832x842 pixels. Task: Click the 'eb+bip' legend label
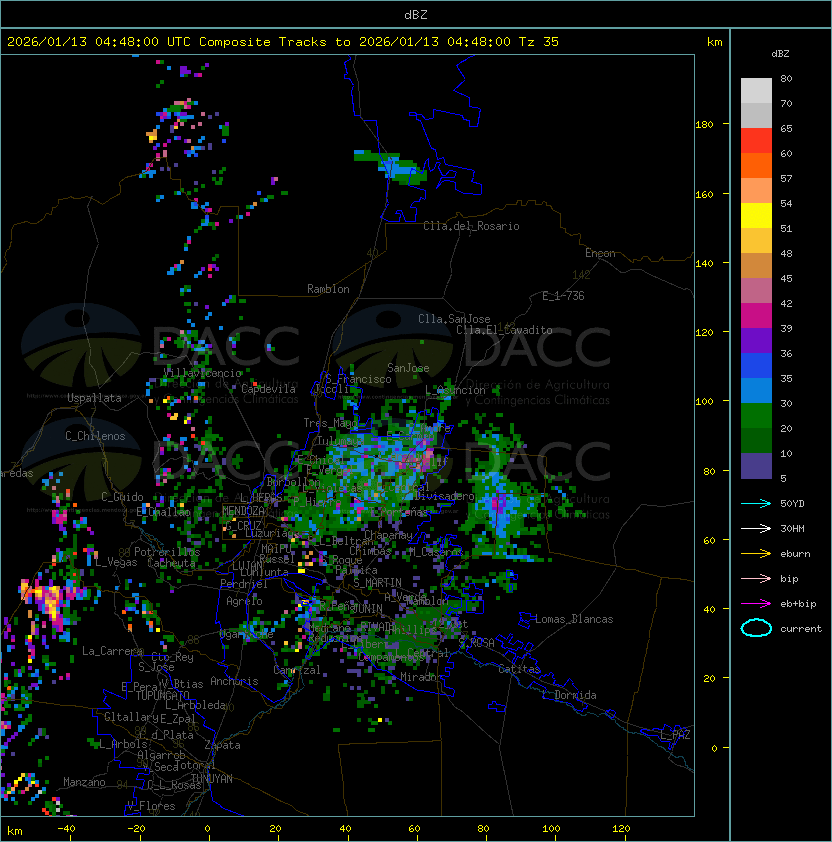click(798, 604)
